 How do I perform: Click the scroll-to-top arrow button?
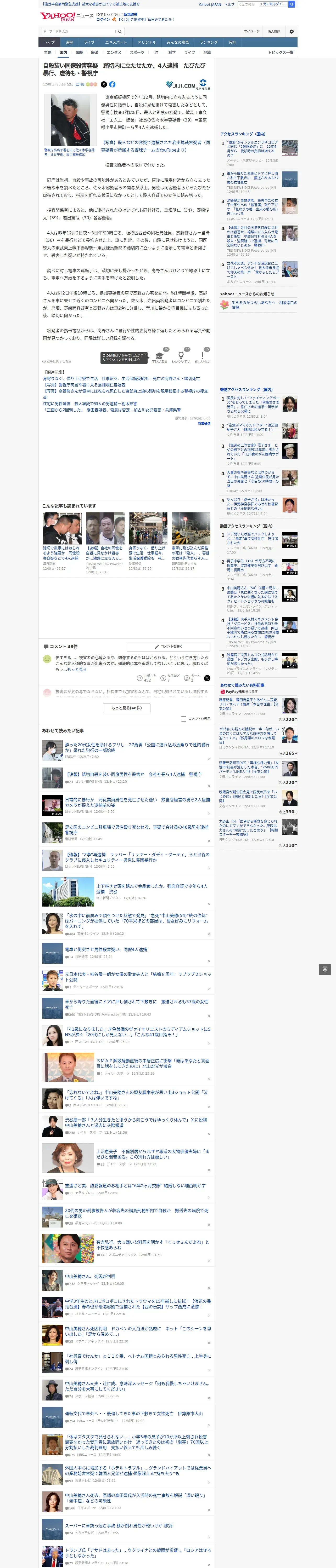pos(325,969)
